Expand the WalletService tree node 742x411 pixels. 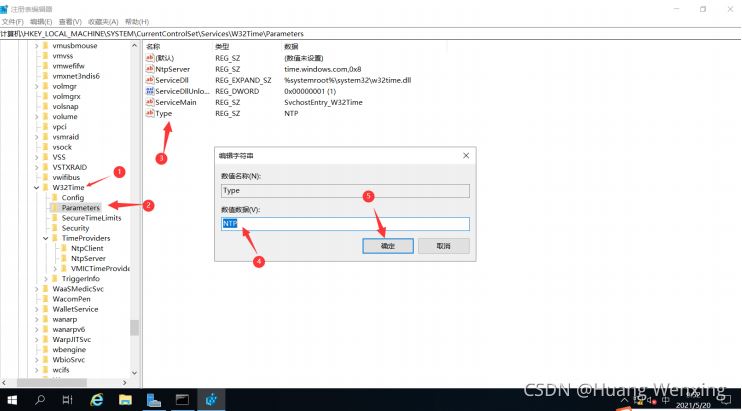[x=36, y=309]
